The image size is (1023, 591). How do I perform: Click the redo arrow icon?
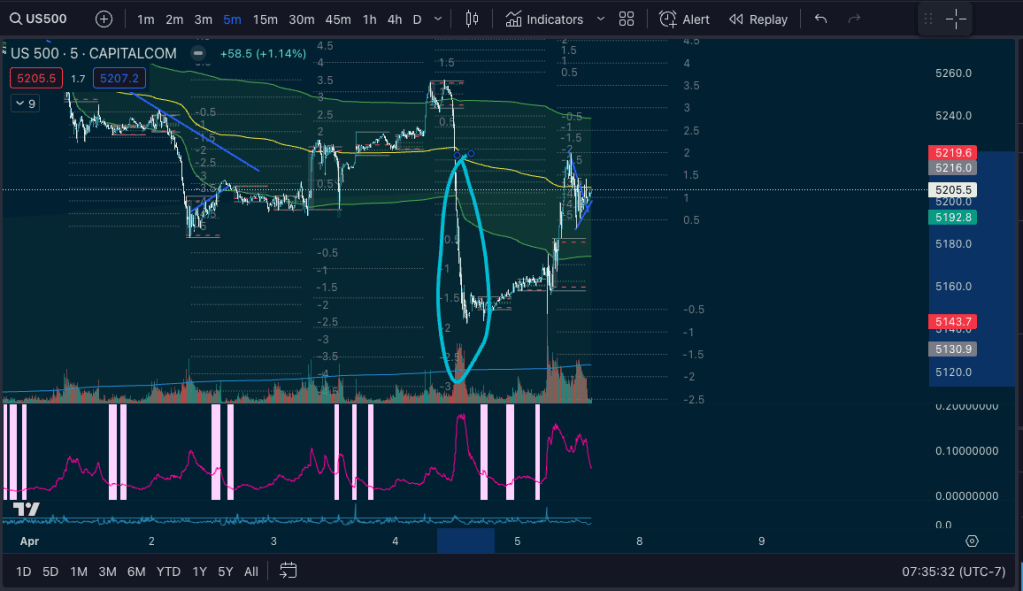[x=853, y=19]
